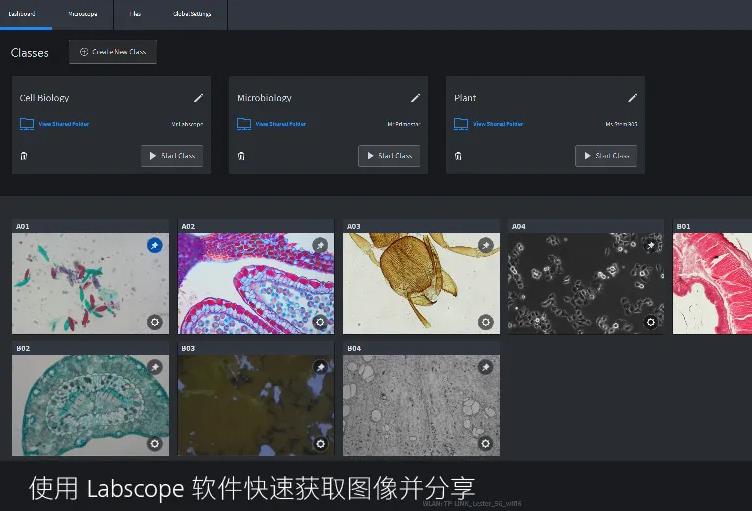Delete the Cell Biology class

[x=24, y=156]
